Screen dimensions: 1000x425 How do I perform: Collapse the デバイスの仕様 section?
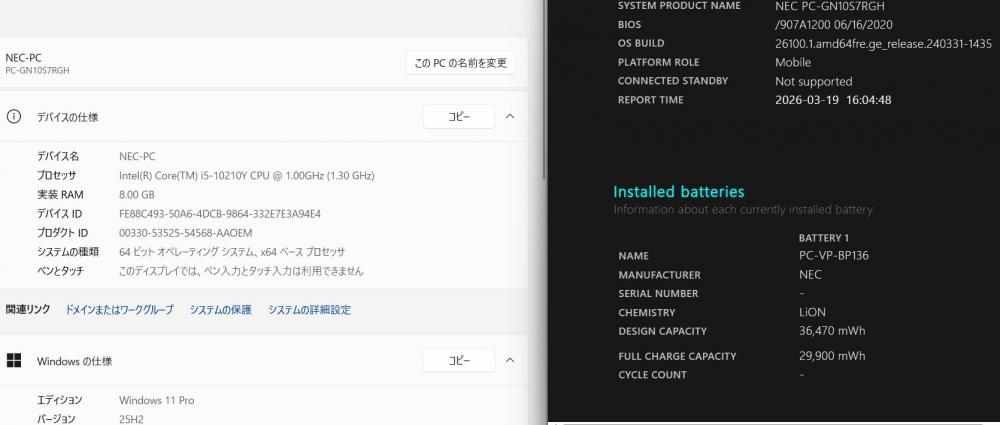(x=510, y=117)
